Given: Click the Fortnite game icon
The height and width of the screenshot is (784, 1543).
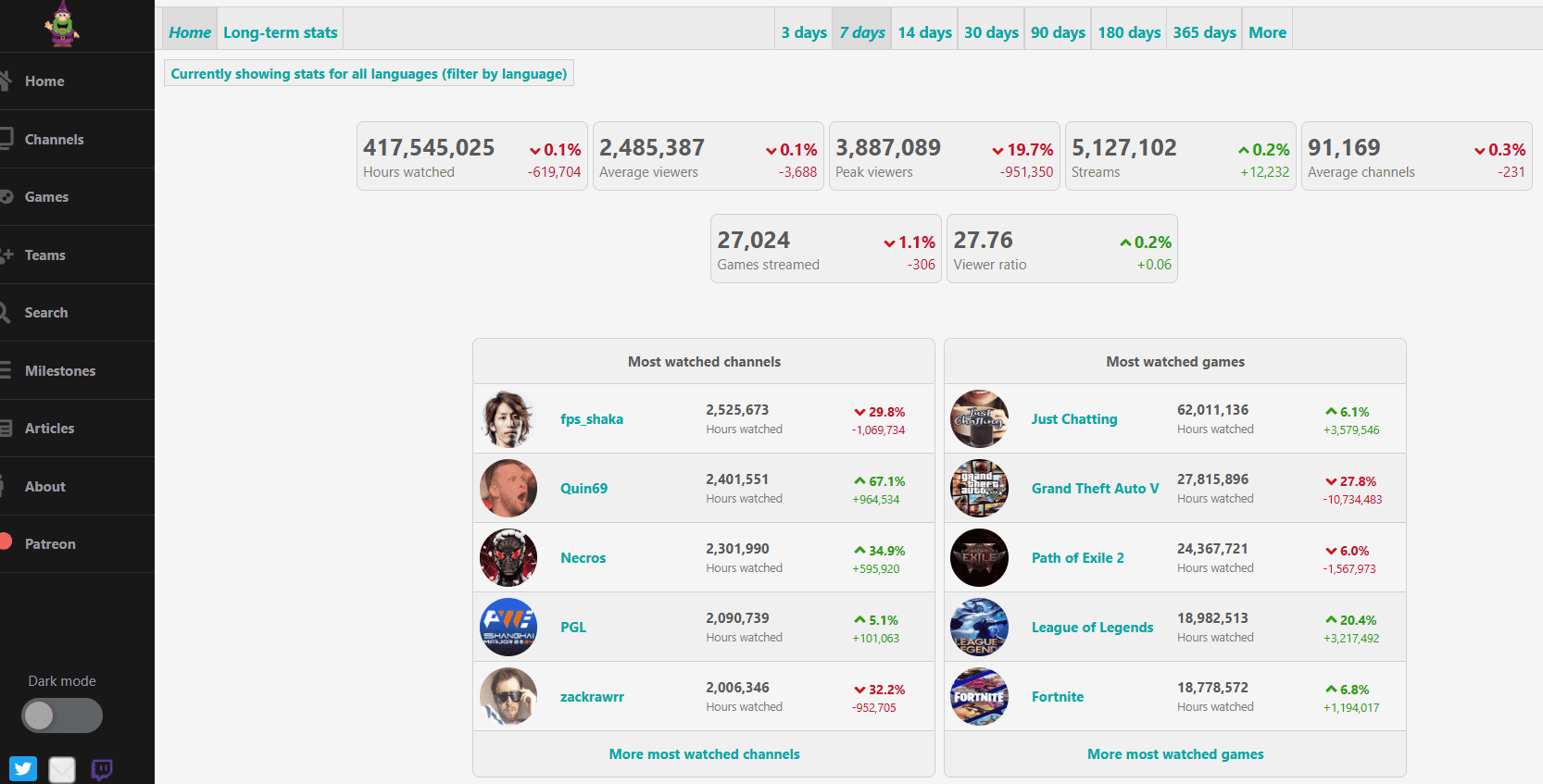Looking at the screenshot, I should pos(979,696).
